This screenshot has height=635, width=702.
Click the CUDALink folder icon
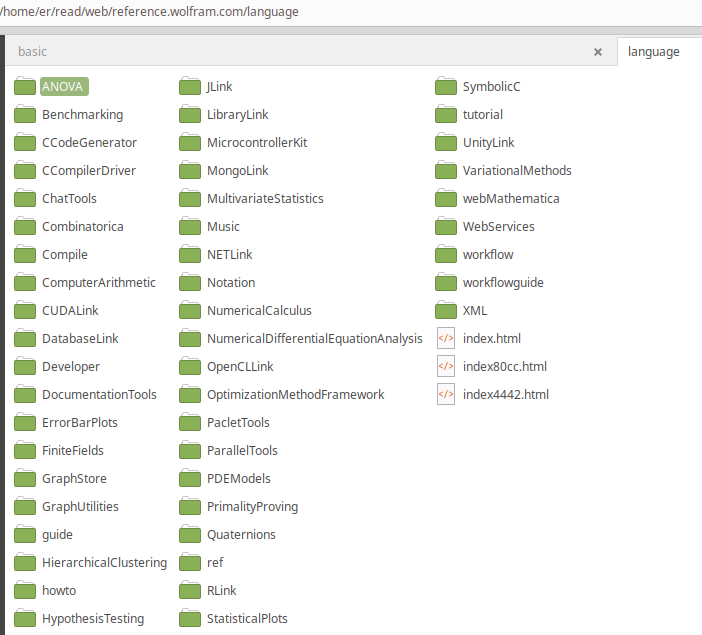click(25, 310)
